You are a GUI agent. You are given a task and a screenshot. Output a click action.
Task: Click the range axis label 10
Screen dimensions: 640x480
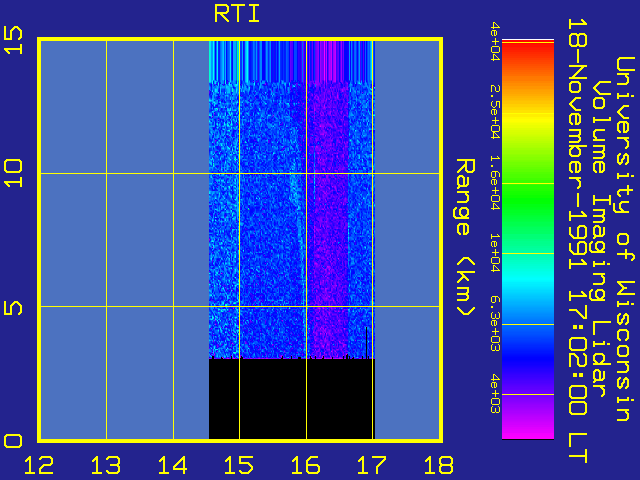tap(13, 173)
